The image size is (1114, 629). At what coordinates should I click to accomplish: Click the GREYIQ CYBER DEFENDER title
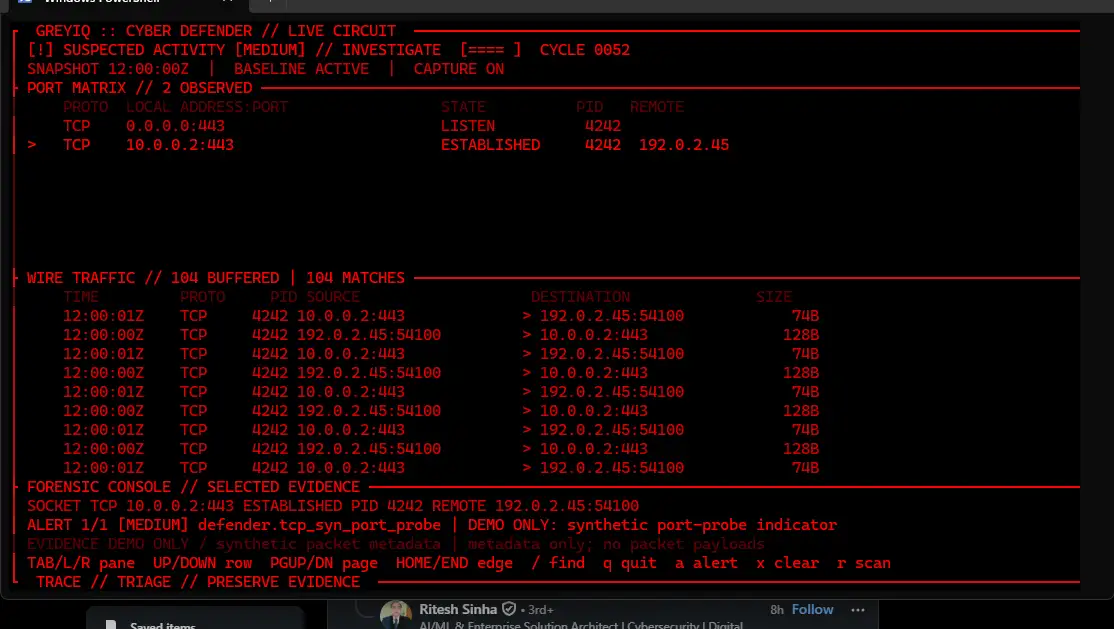coord(216,31)
